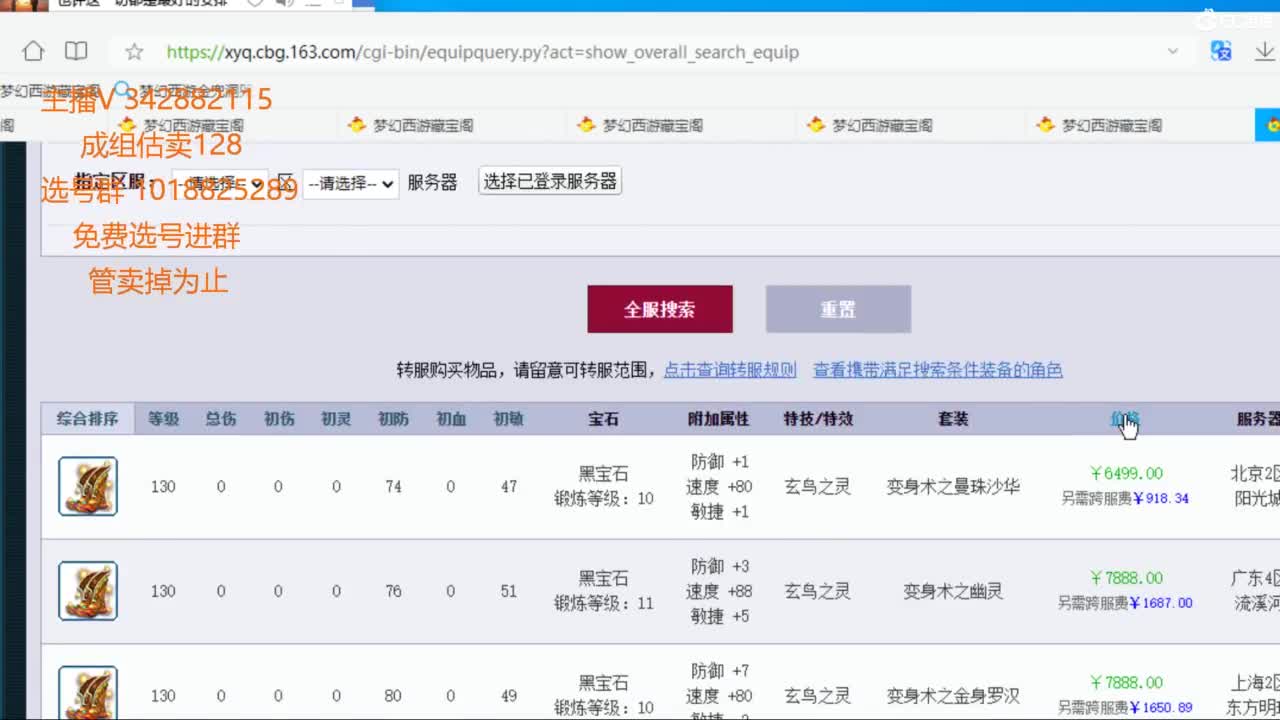Image resolution: width=1280 pixels, height=720 pixels.
Task: Click 变身术之金身罗汉 set text
Action: coord(953,696)
